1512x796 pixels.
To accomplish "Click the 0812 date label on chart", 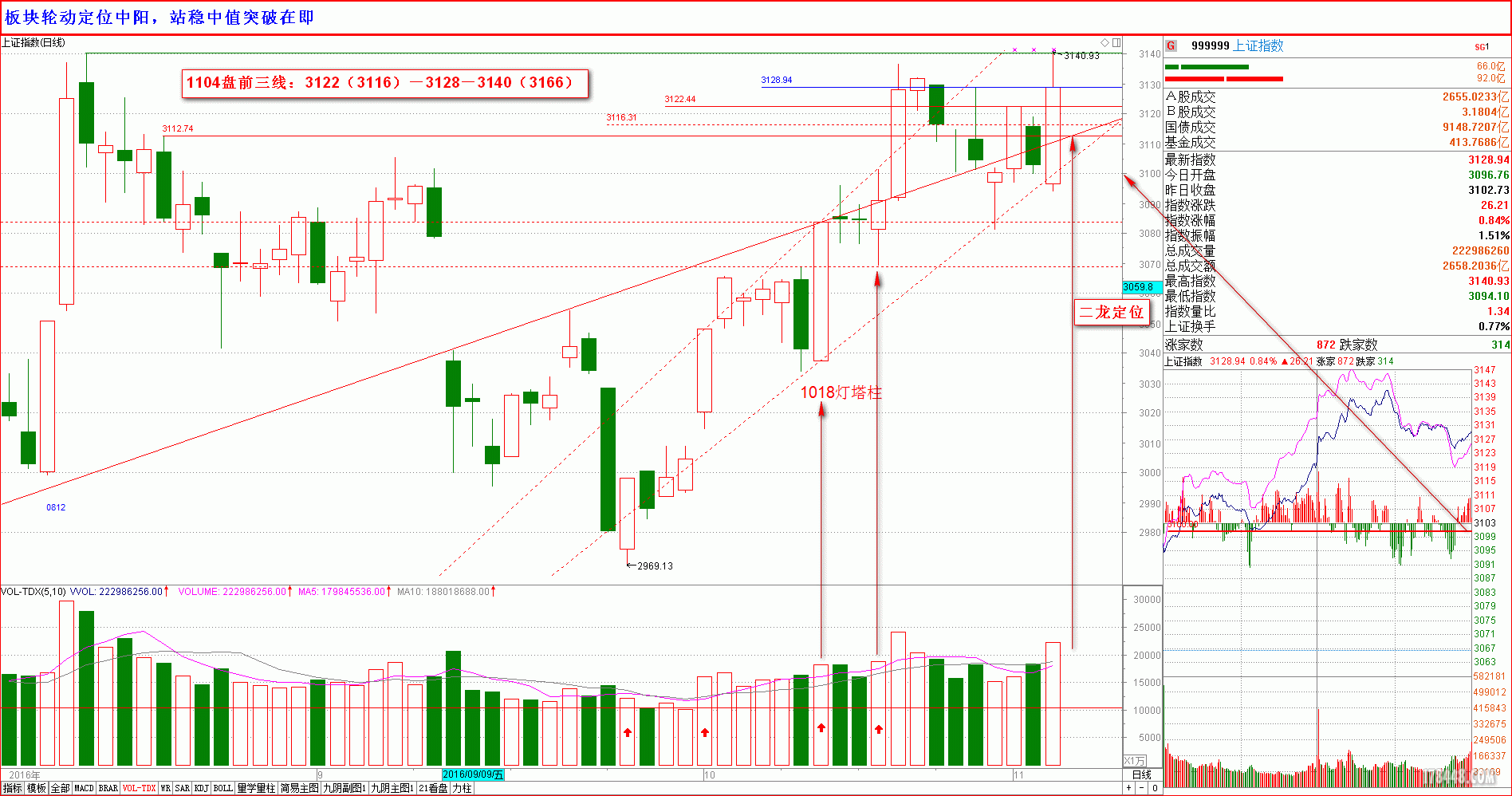I will click(x=56, y=507).
